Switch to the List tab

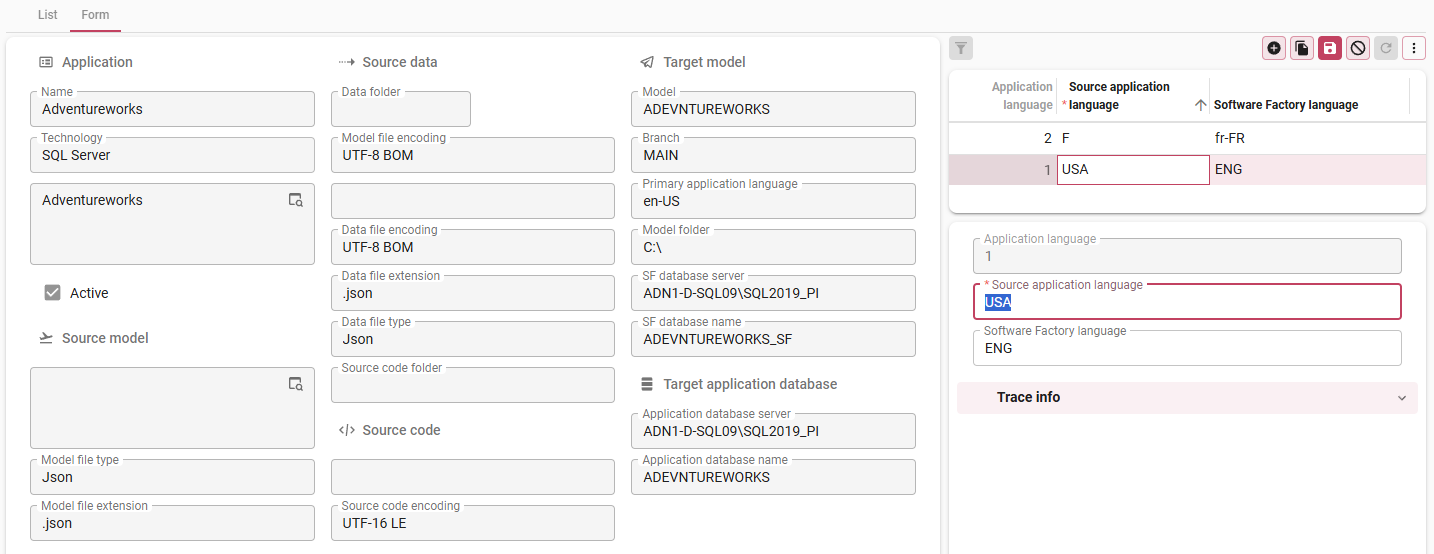pos(47,15)
